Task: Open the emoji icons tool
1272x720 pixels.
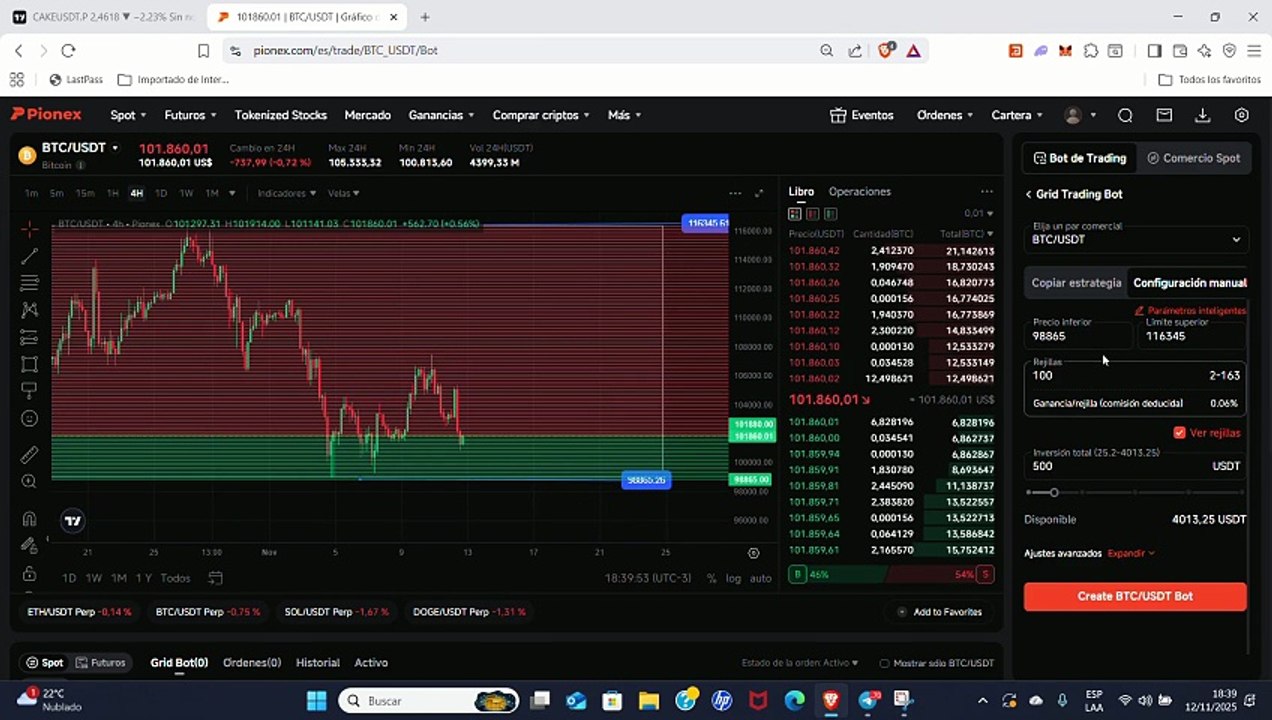Action: [29, 418]
